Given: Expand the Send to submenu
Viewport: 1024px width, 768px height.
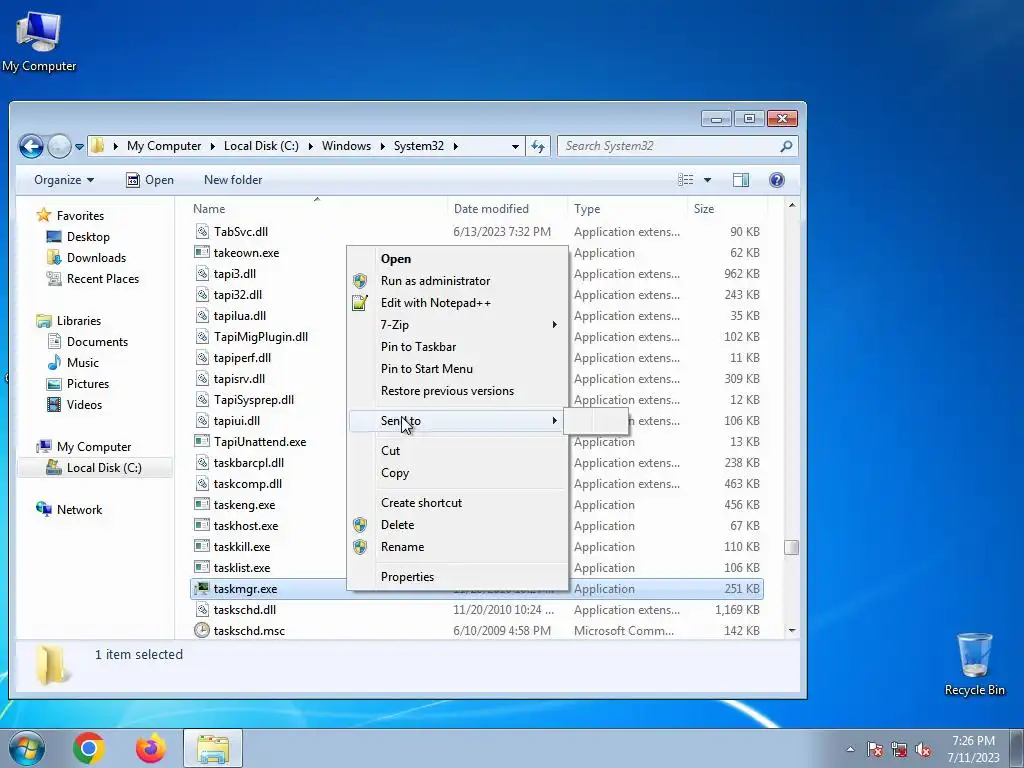Looking at the screenshot, I should tap(457, 421).
